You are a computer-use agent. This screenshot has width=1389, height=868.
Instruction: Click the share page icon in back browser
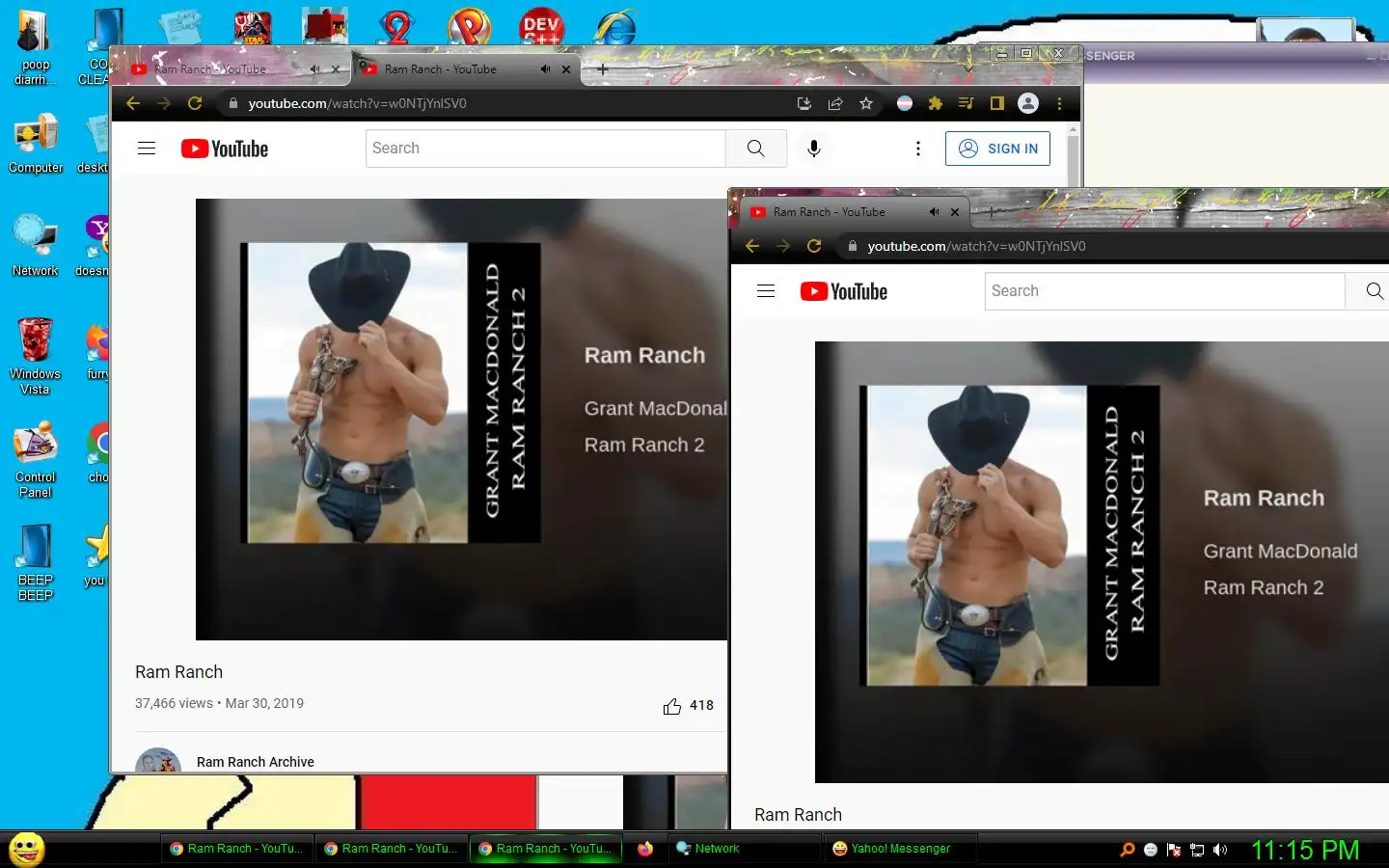[835, 103]
